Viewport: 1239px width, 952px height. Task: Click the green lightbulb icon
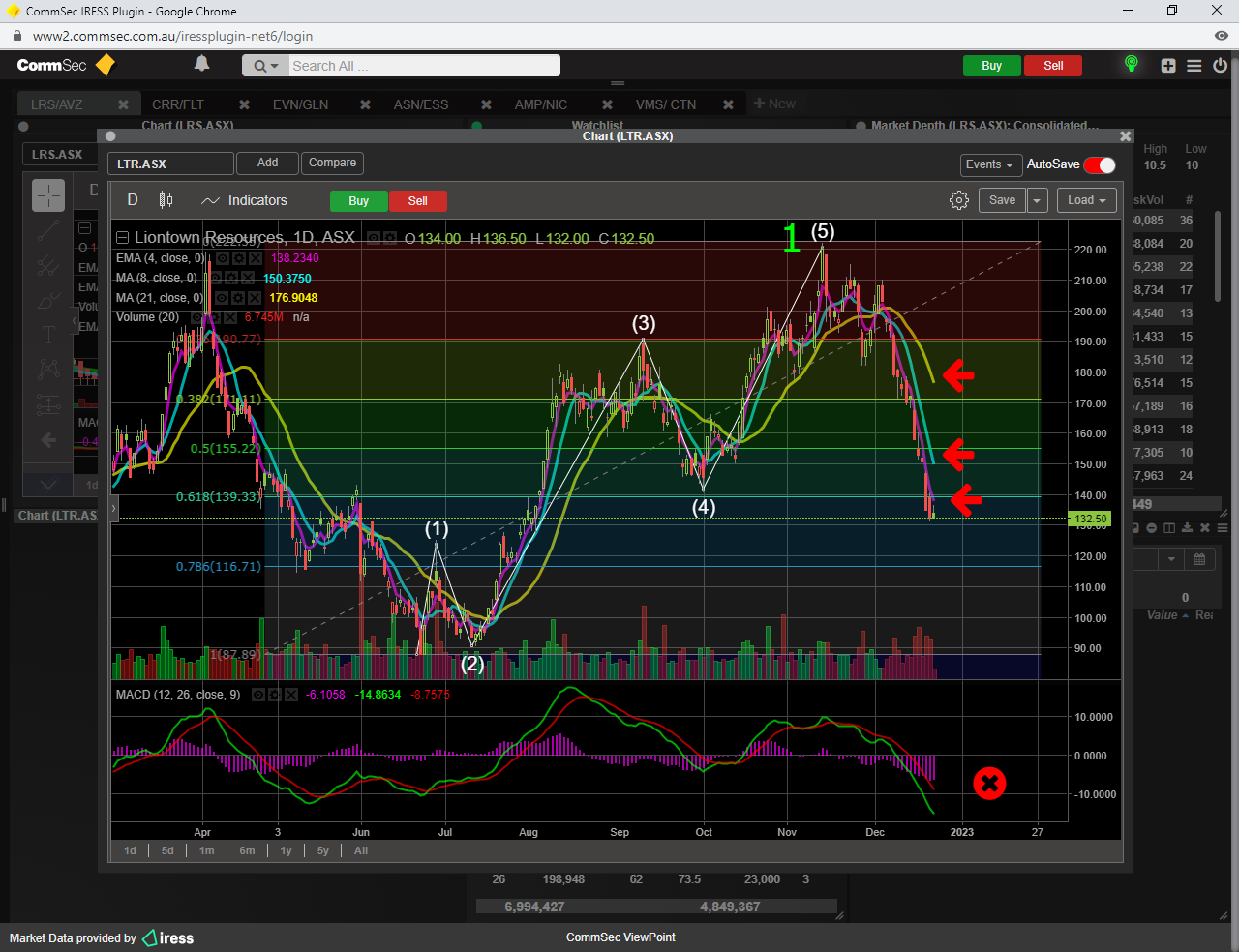(x=1131, y=64)
